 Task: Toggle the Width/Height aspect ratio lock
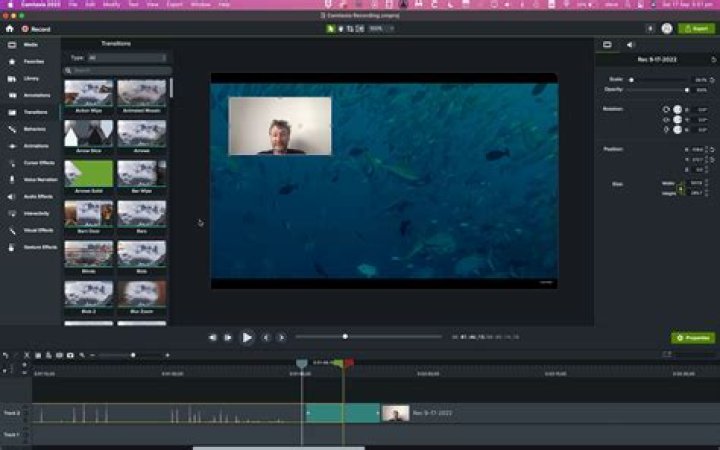click(x=681, y=188)
